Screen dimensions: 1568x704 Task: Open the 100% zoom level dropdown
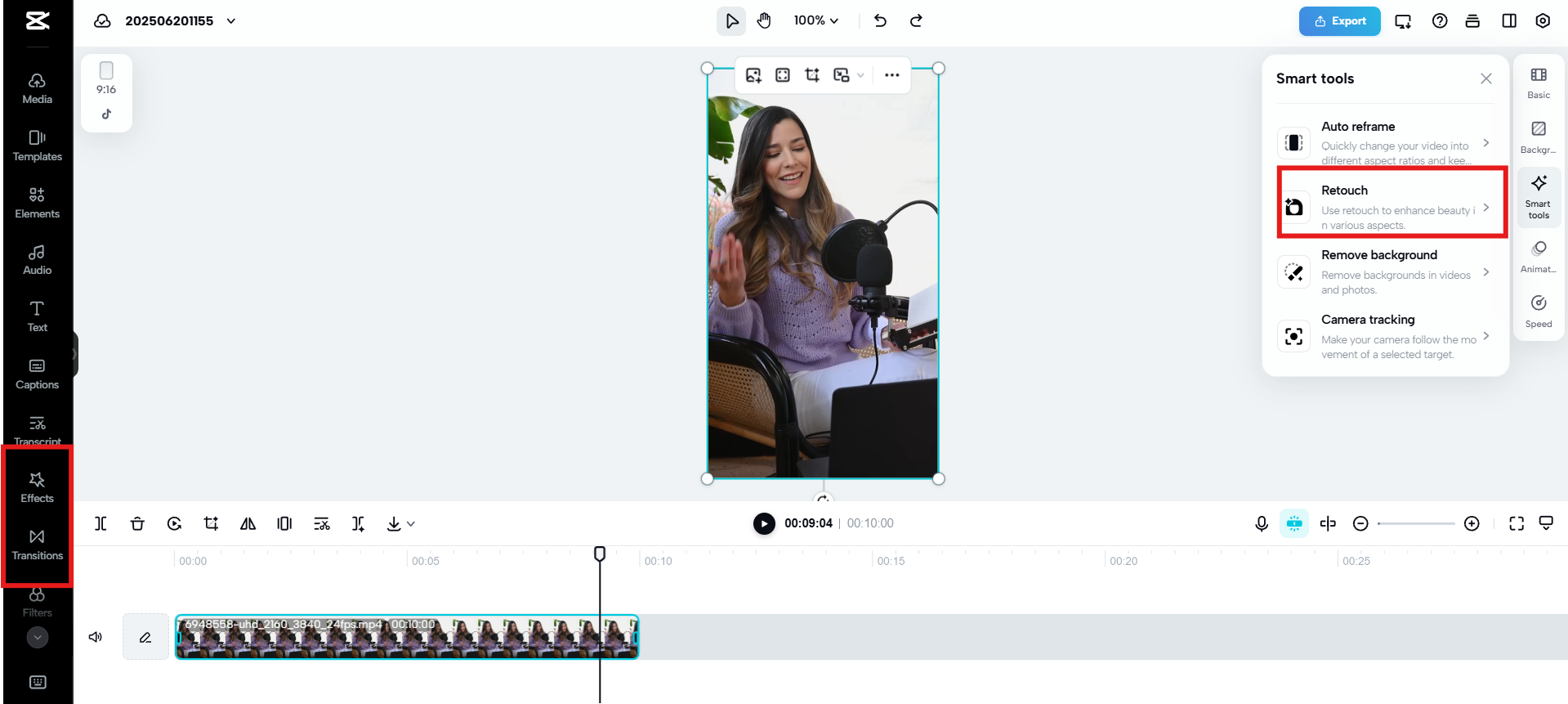tap(815, 20)
